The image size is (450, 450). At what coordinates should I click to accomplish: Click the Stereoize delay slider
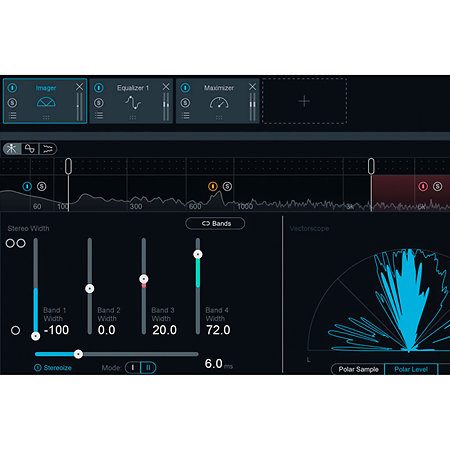[117, 354]
